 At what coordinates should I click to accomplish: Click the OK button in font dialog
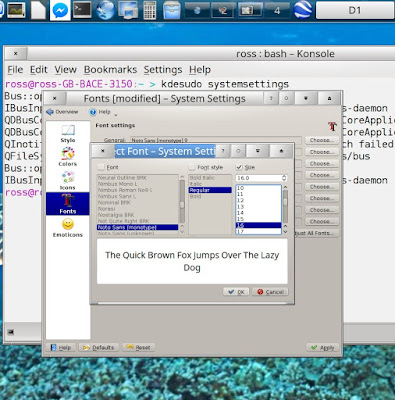click(x=236, y=292)
